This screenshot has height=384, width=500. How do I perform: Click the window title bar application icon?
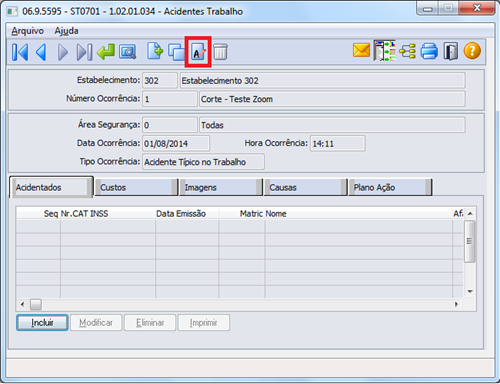pos(12,12)
